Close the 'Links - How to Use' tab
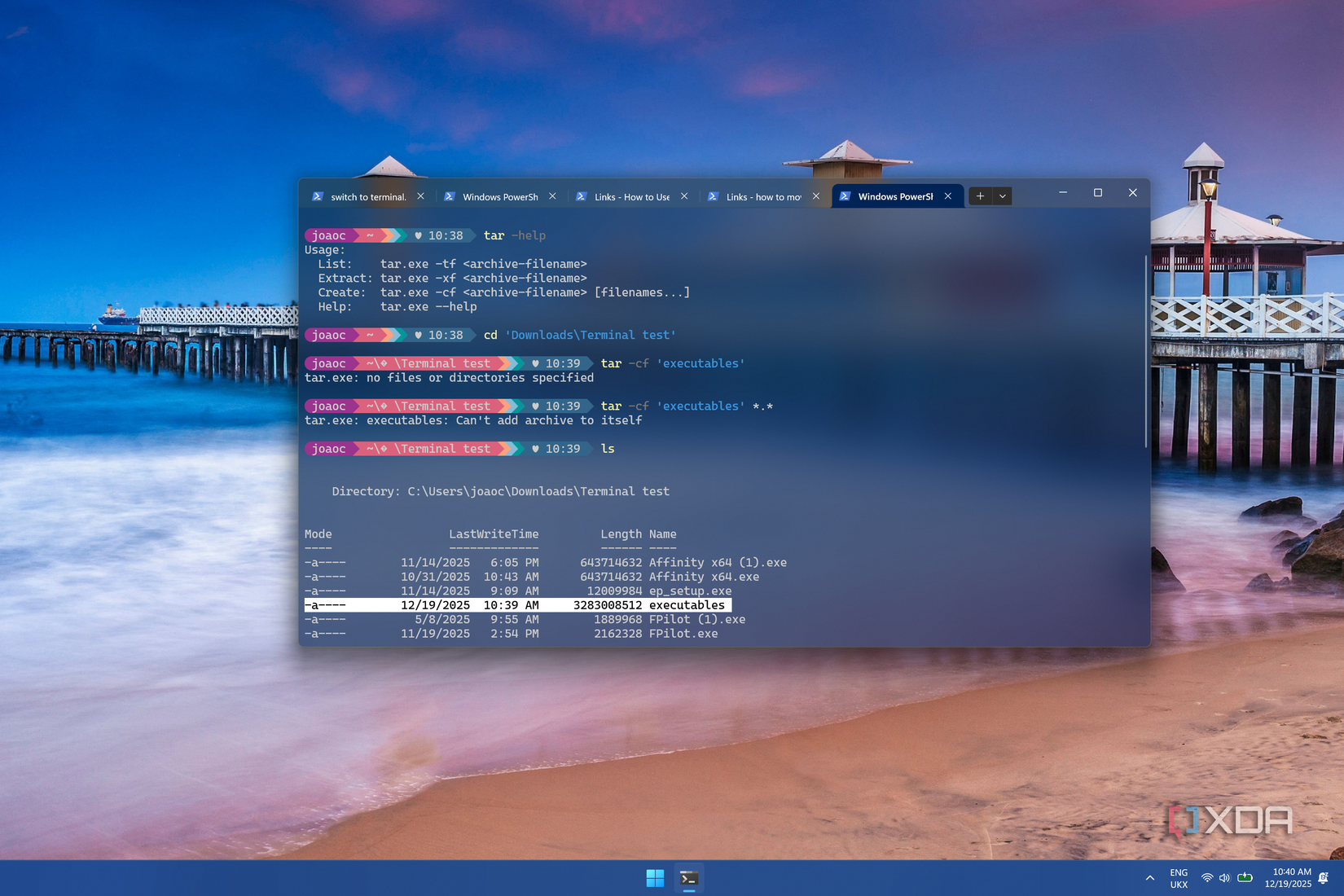This screenshot has width=1344, height=896. (684, 196)
